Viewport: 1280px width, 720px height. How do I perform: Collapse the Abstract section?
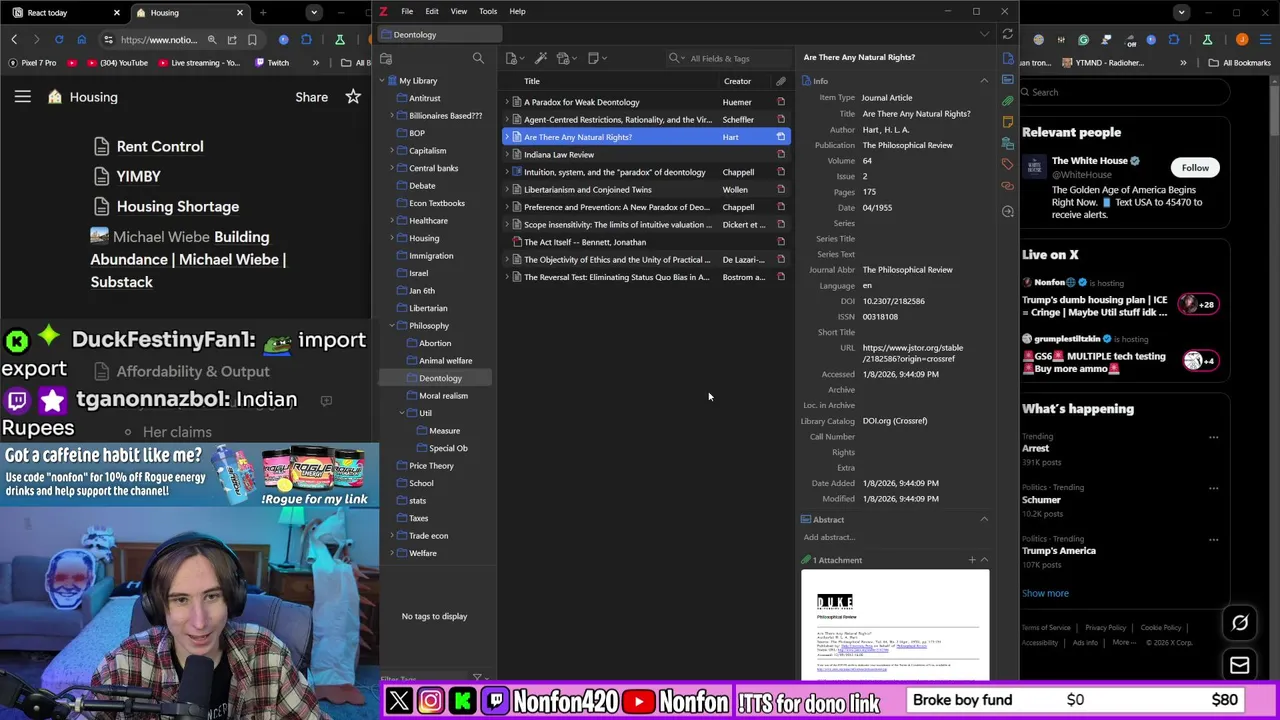pos(984,520)
